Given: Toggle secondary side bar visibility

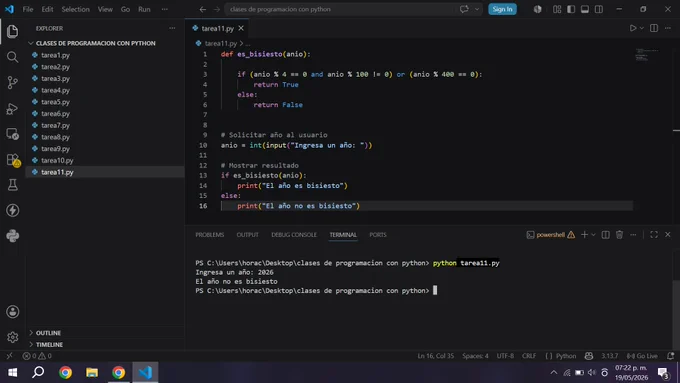Looking at the screenshot, I should [598, 9].
